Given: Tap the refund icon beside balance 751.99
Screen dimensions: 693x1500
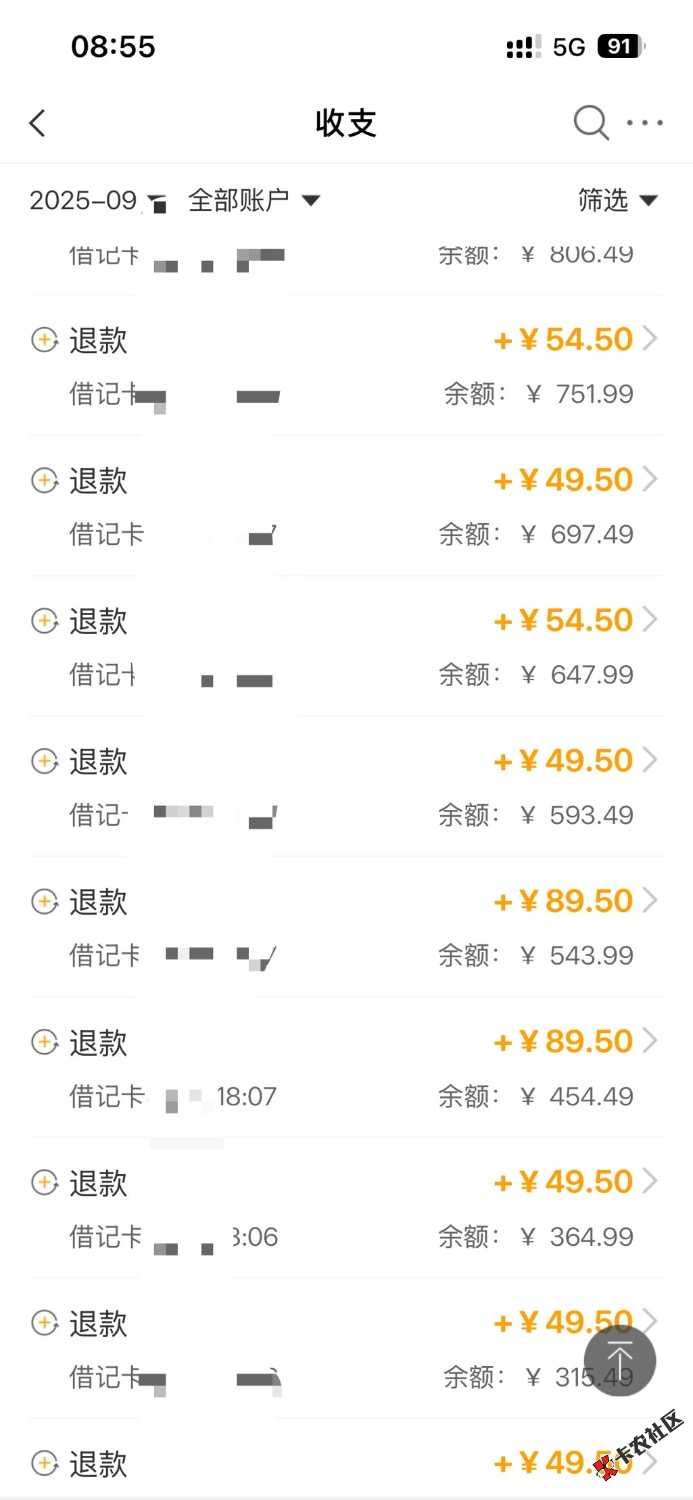Looking at the screenshot, I should click(44, 341).
